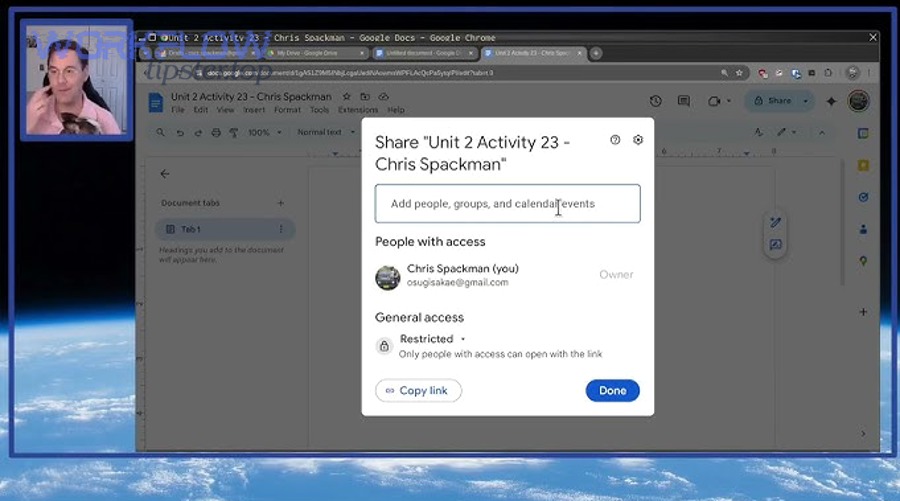Open the comments history icon
This screenshot has height=501, width=900.
[x=684, y=101]
